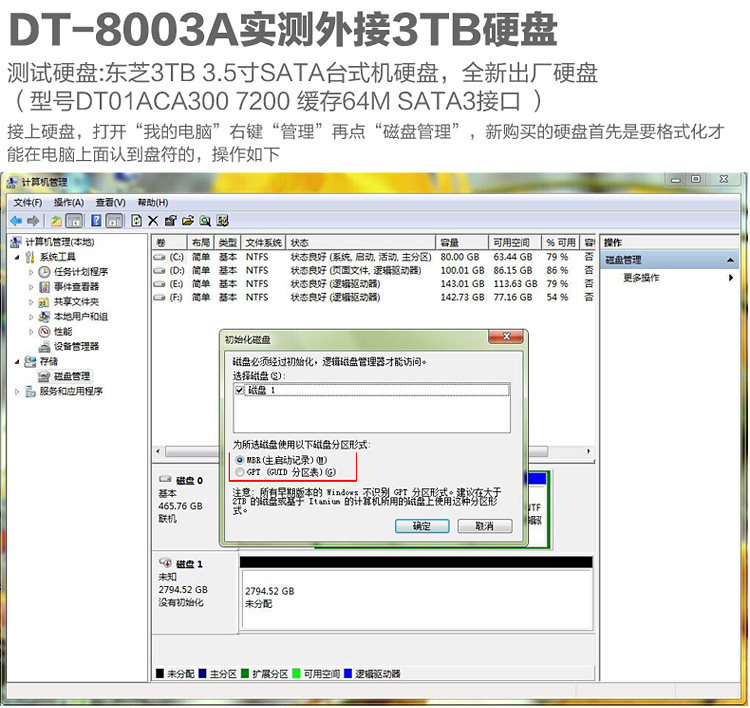Screen dimensions: 750x708
Task: Click the 取消 button in dialog
Action: point(485,526)
